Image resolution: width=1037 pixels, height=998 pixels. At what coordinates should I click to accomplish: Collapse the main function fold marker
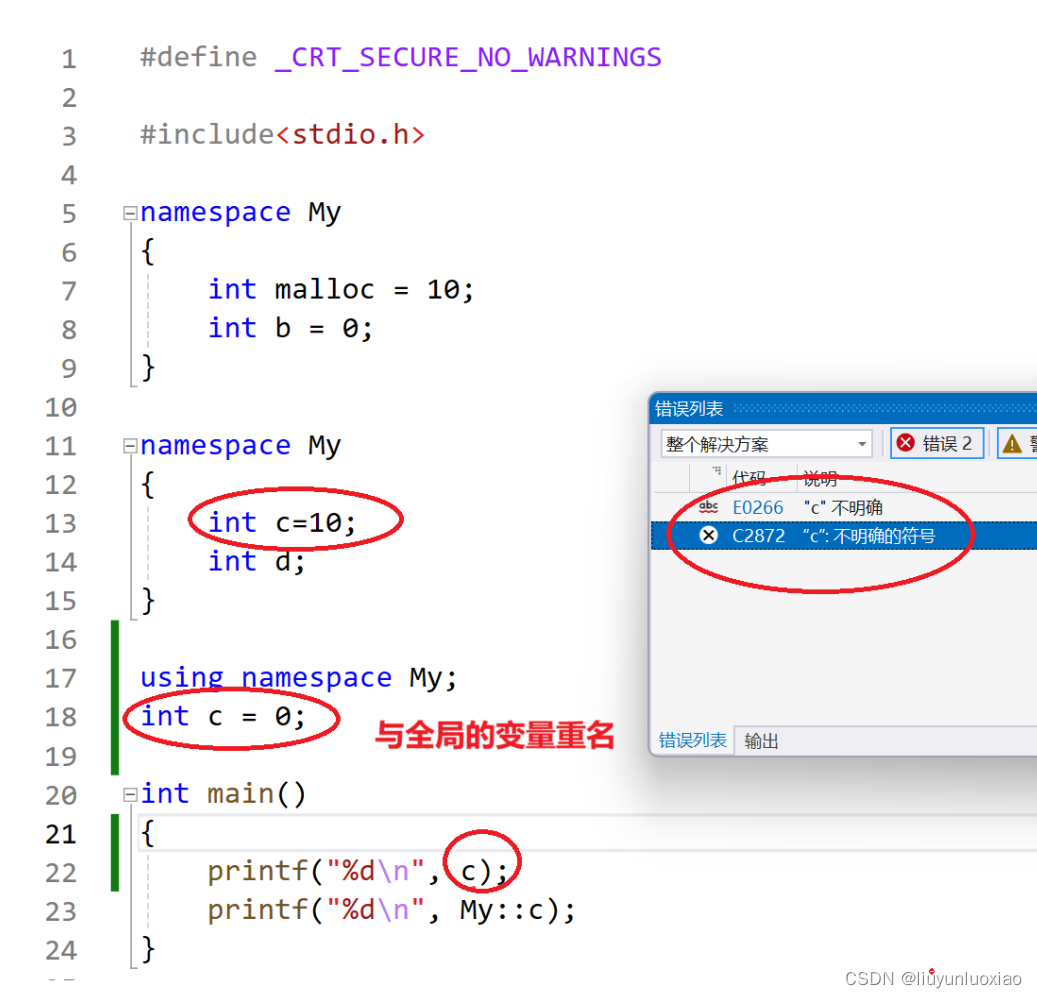coord(130,794)
